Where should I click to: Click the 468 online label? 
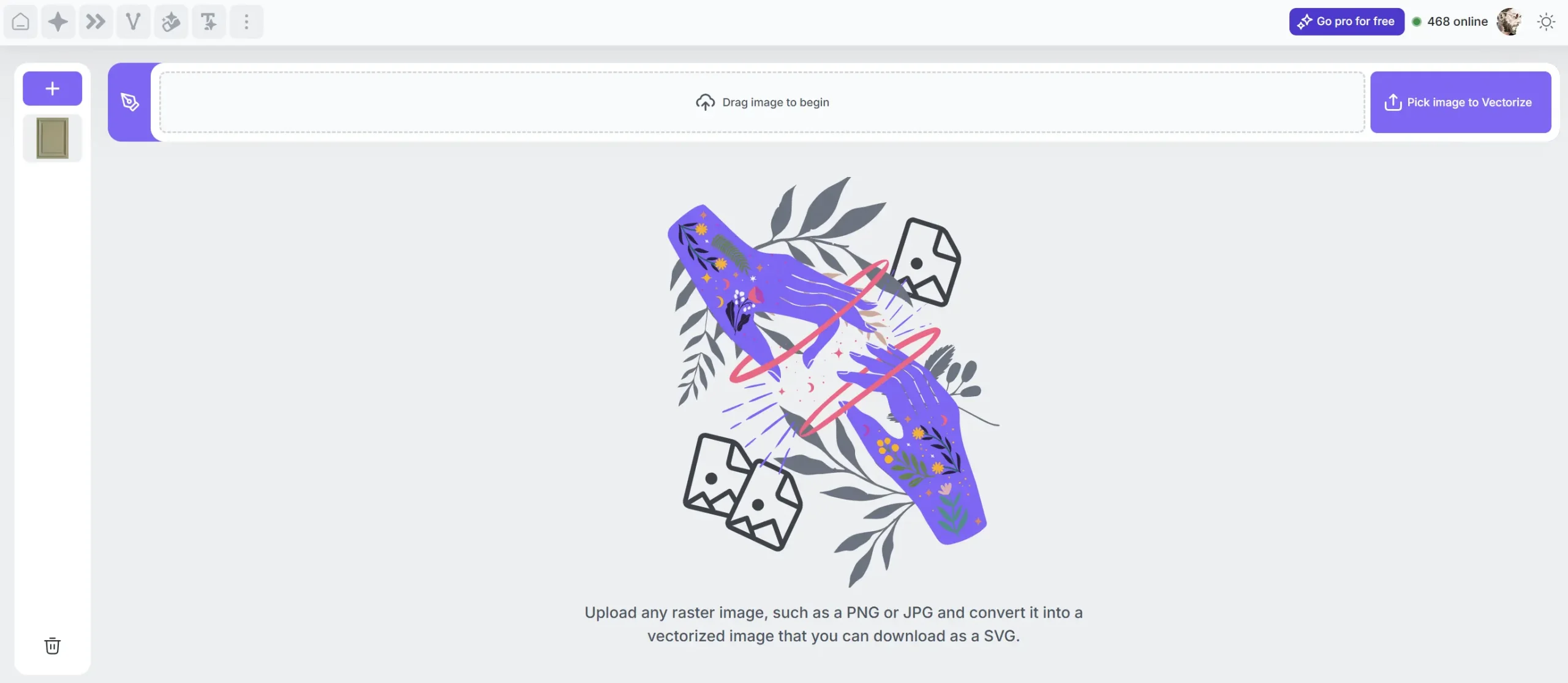1457,21
